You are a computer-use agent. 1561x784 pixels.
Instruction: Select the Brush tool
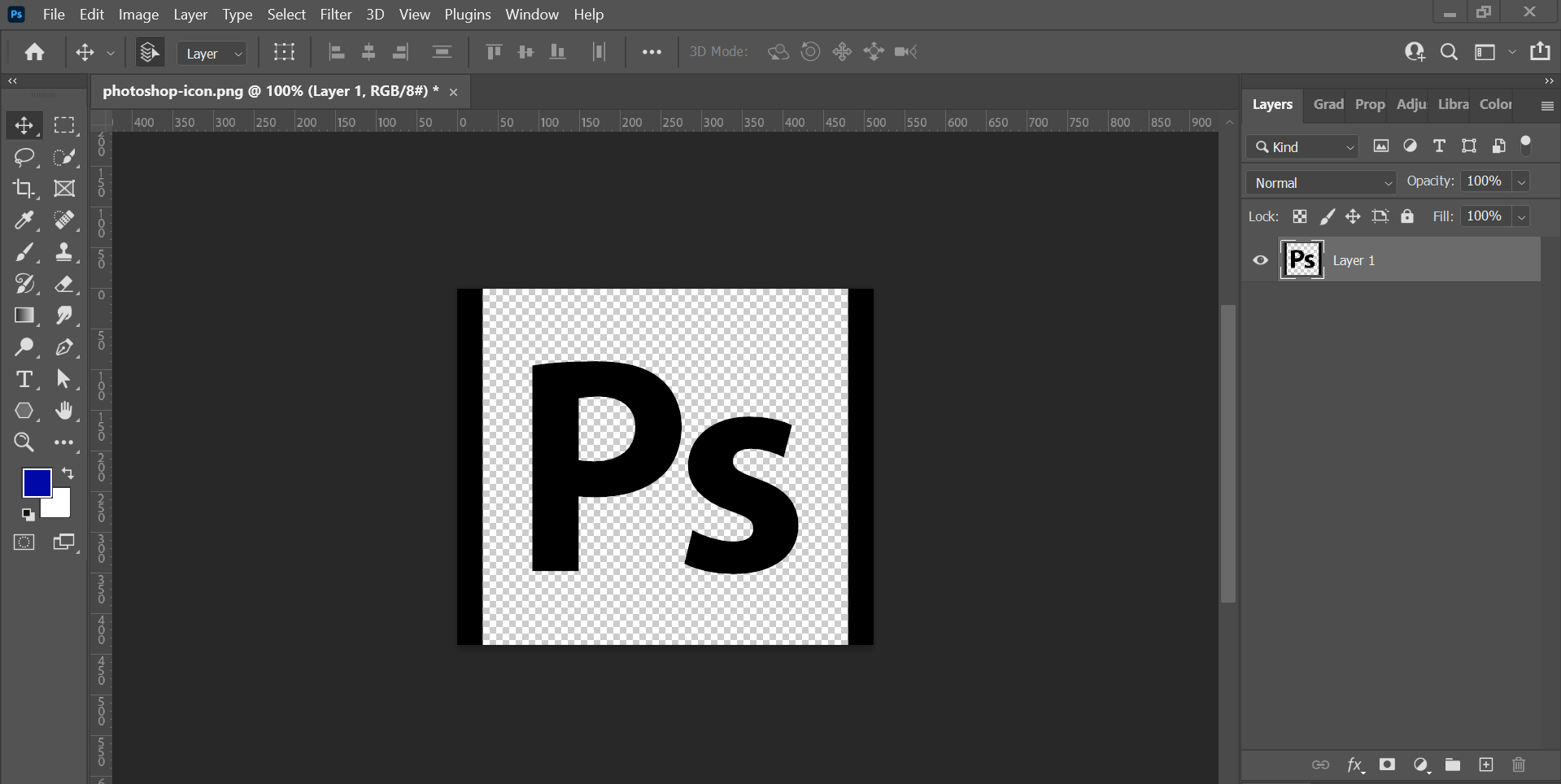pos(24,252)
